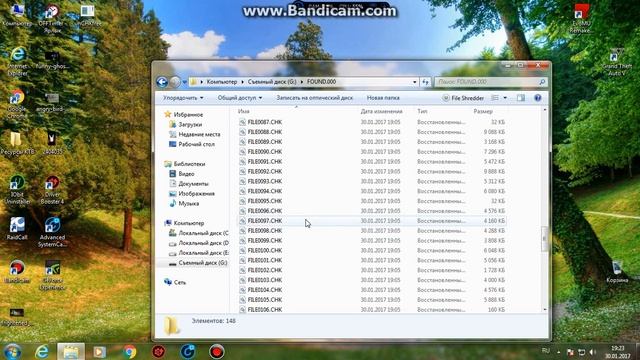Launch Internet Explorer from taskbar

coord(42,352)
